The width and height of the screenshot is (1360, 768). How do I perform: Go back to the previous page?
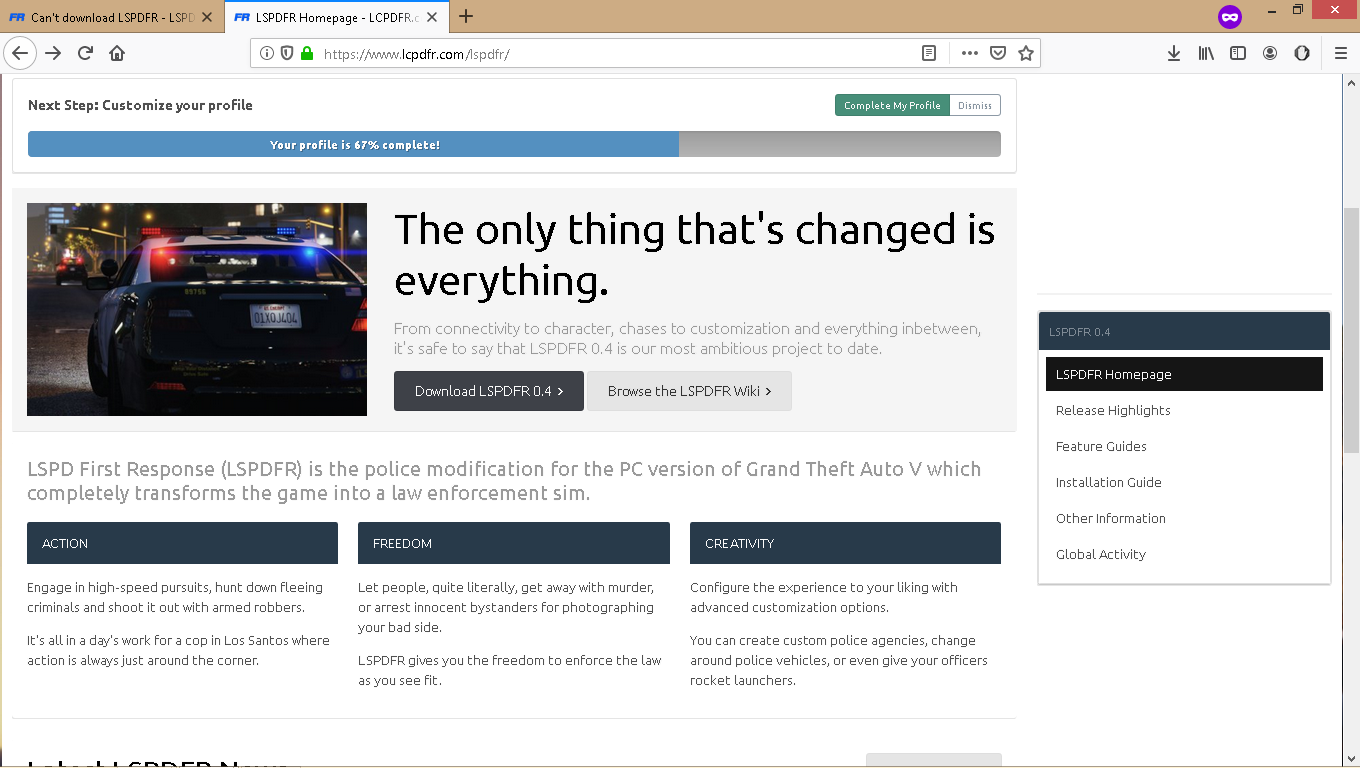click(20, 53)
